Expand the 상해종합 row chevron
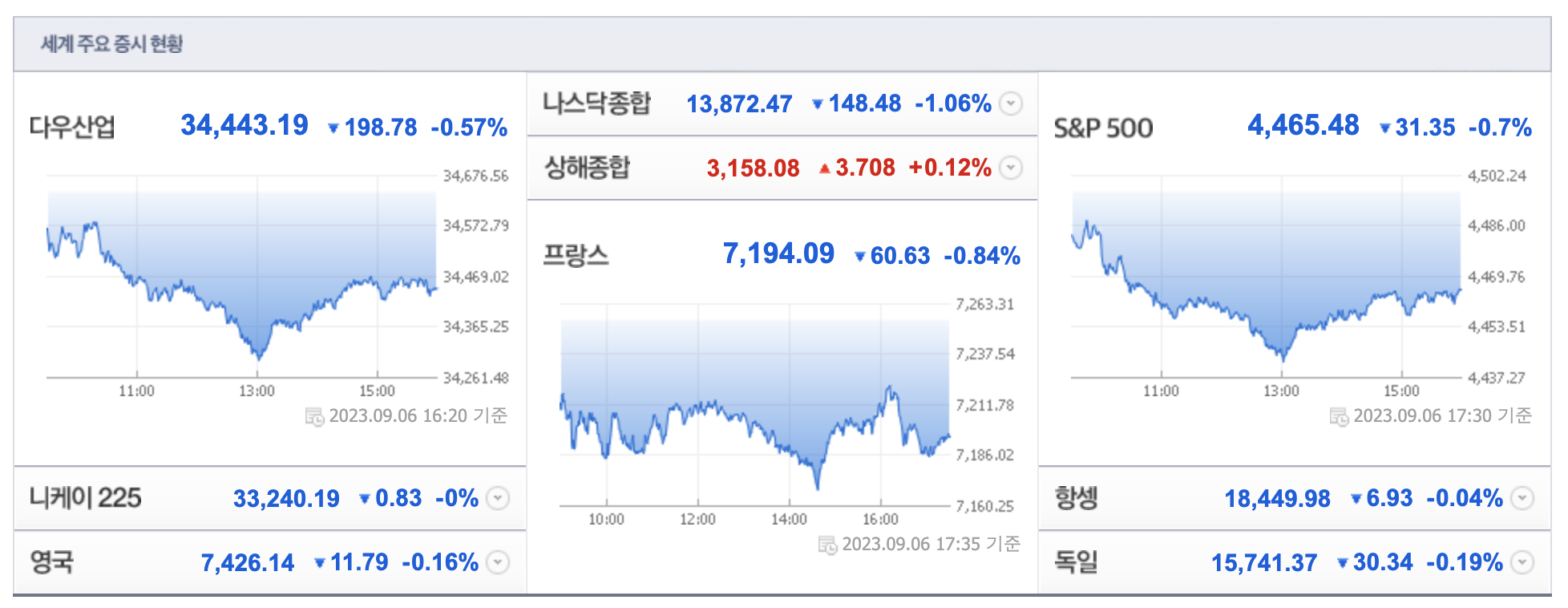Image resolution: width=1568 pixels, height=608 pixels. click(1012, 168)
